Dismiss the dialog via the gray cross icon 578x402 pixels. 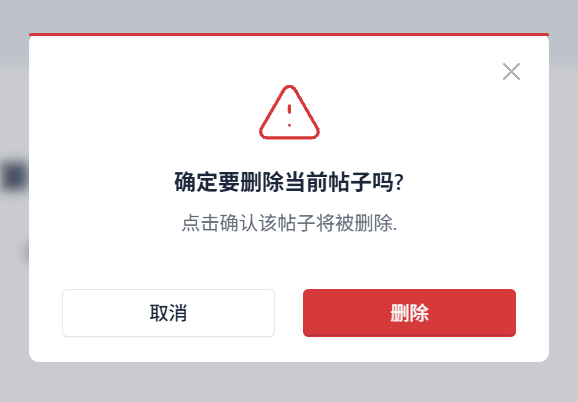[511, 71]
